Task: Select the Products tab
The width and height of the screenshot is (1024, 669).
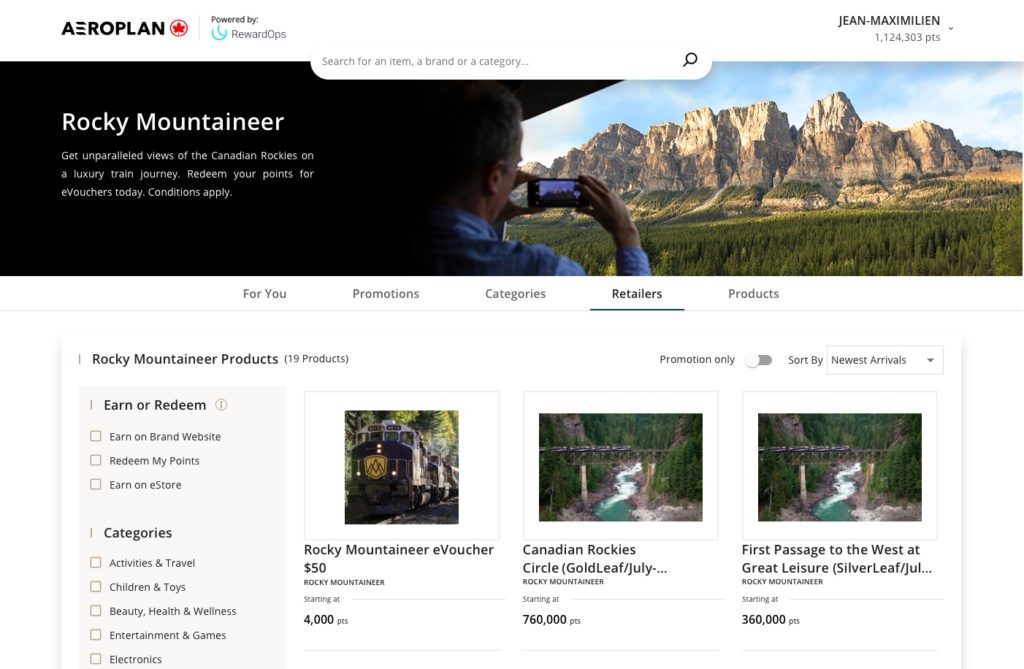Action: click(x=752, y=293)
